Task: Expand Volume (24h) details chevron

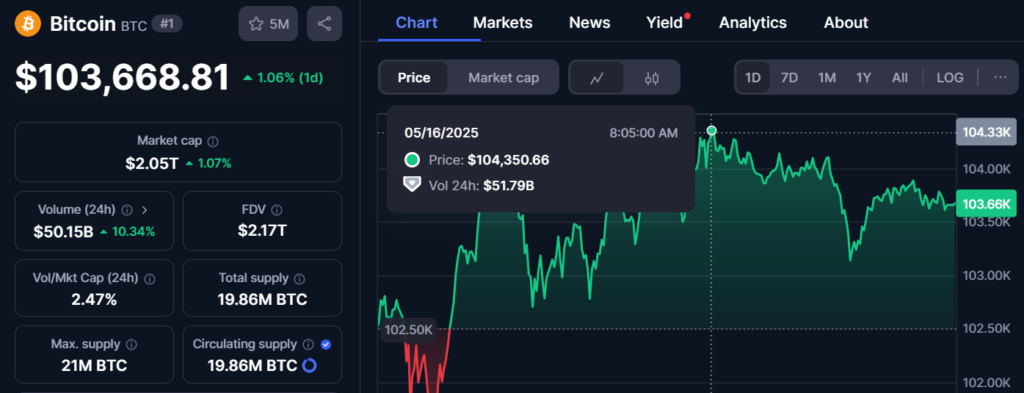Action: pos(145,210)
